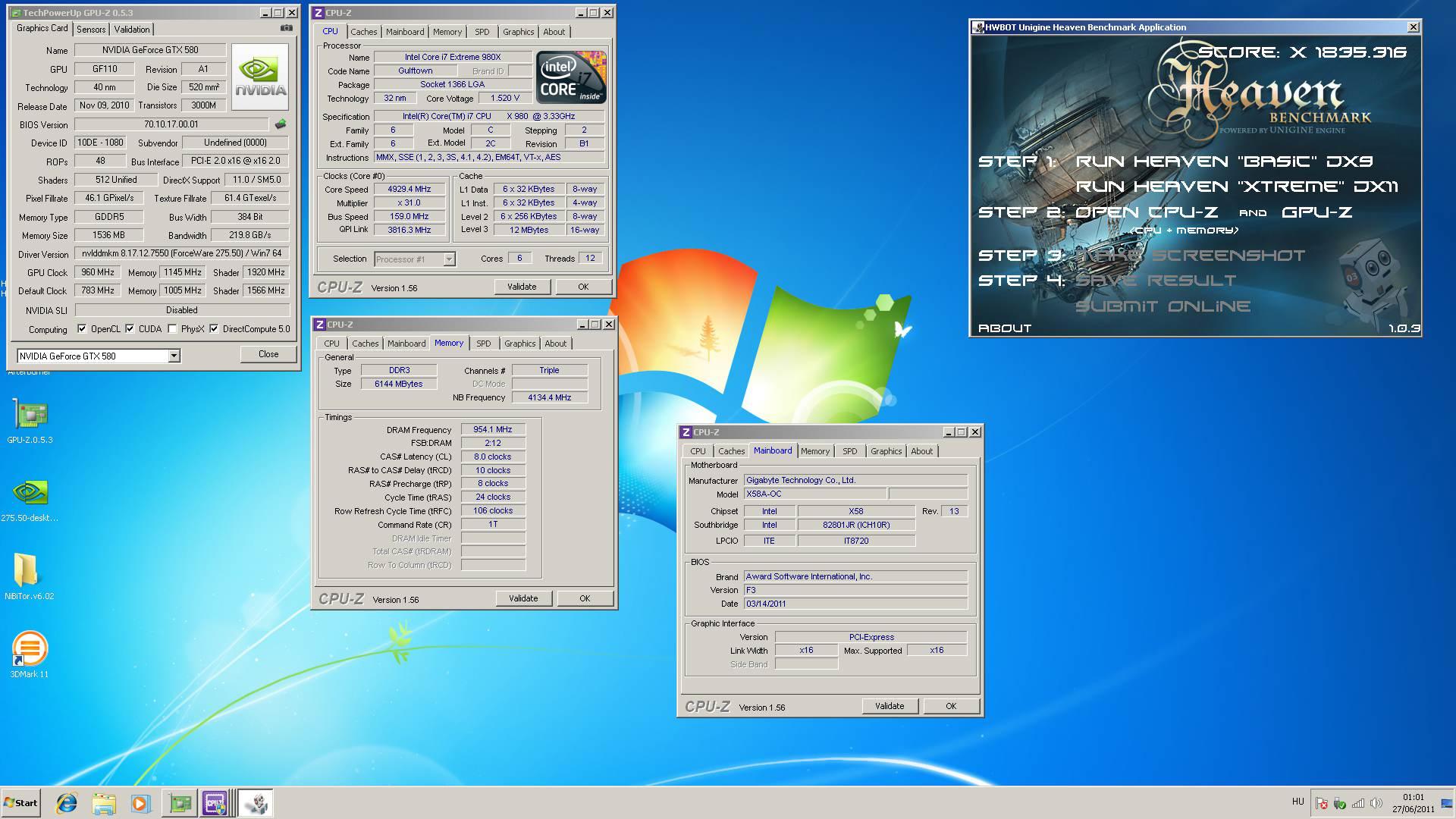Switch to HWBOT Heaven app in taskbar

pos(256,803)
